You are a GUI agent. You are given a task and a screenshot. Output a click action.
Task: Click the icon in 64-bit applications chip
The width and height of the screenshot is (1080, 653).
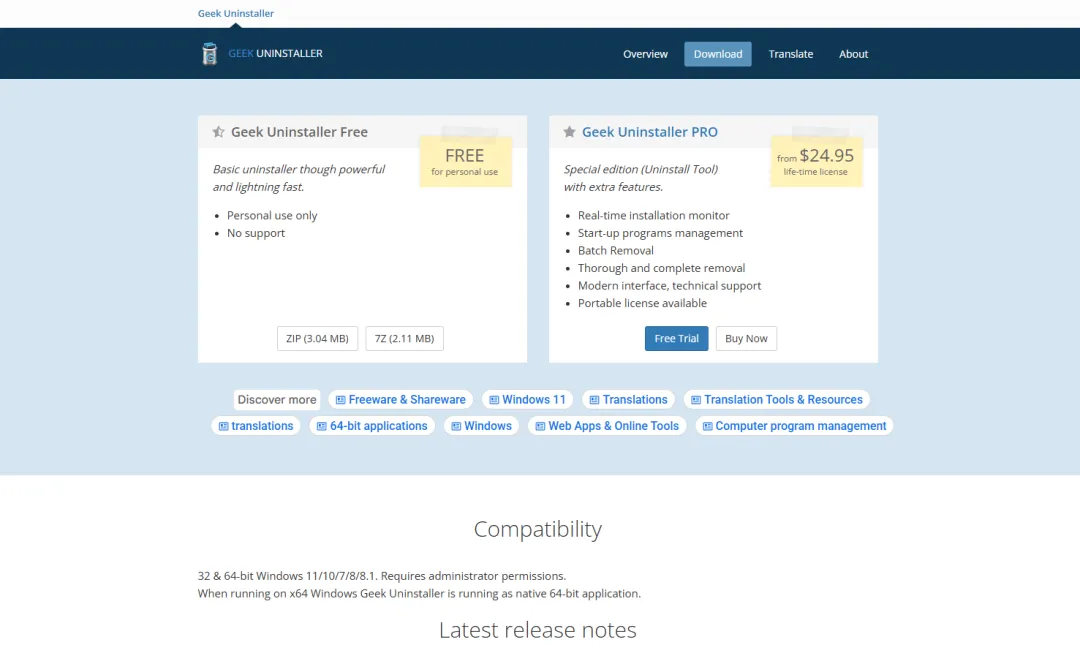(322, 426)
